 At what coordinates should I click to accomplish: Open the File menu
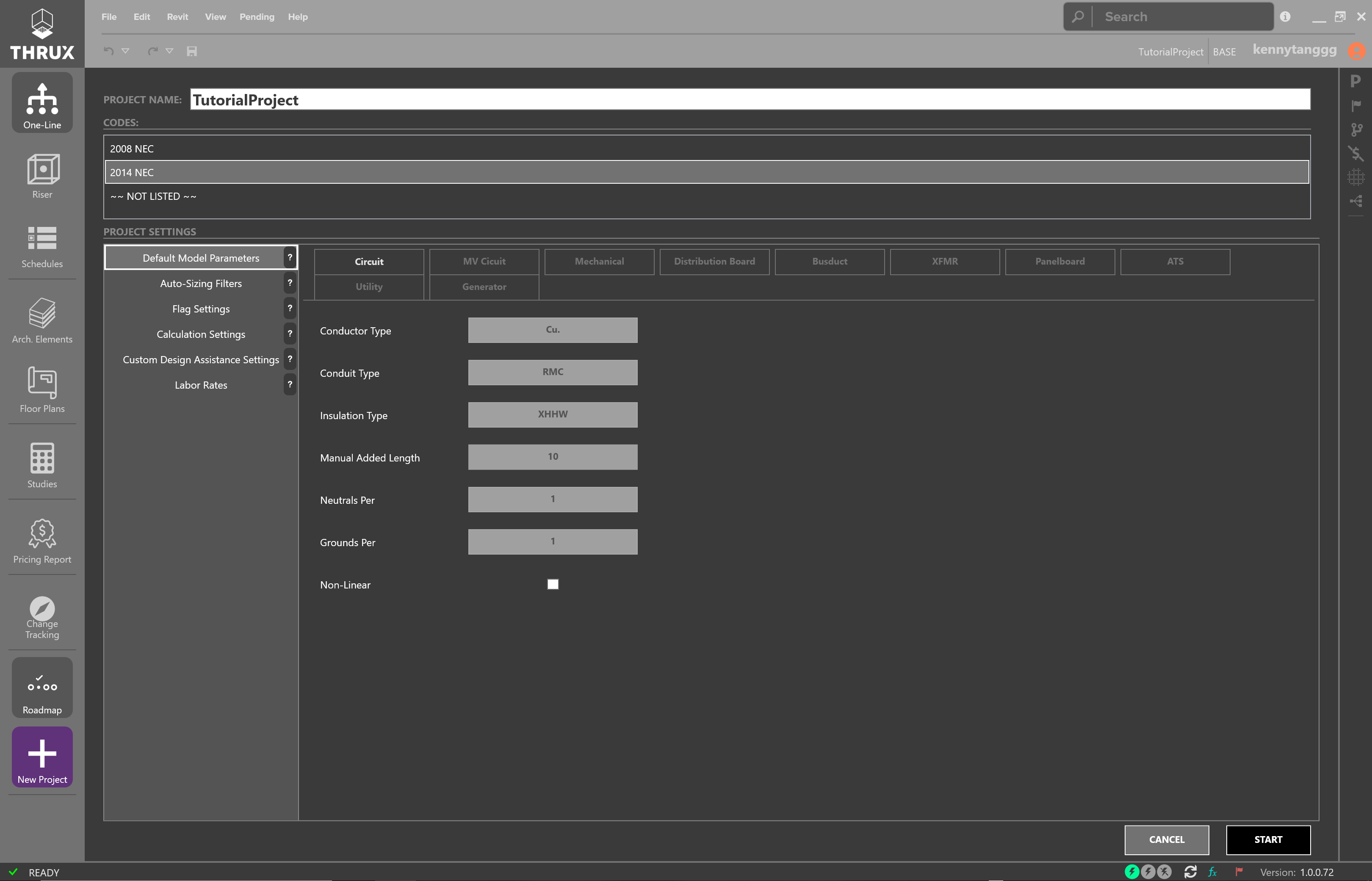click(x=109, y=17)
